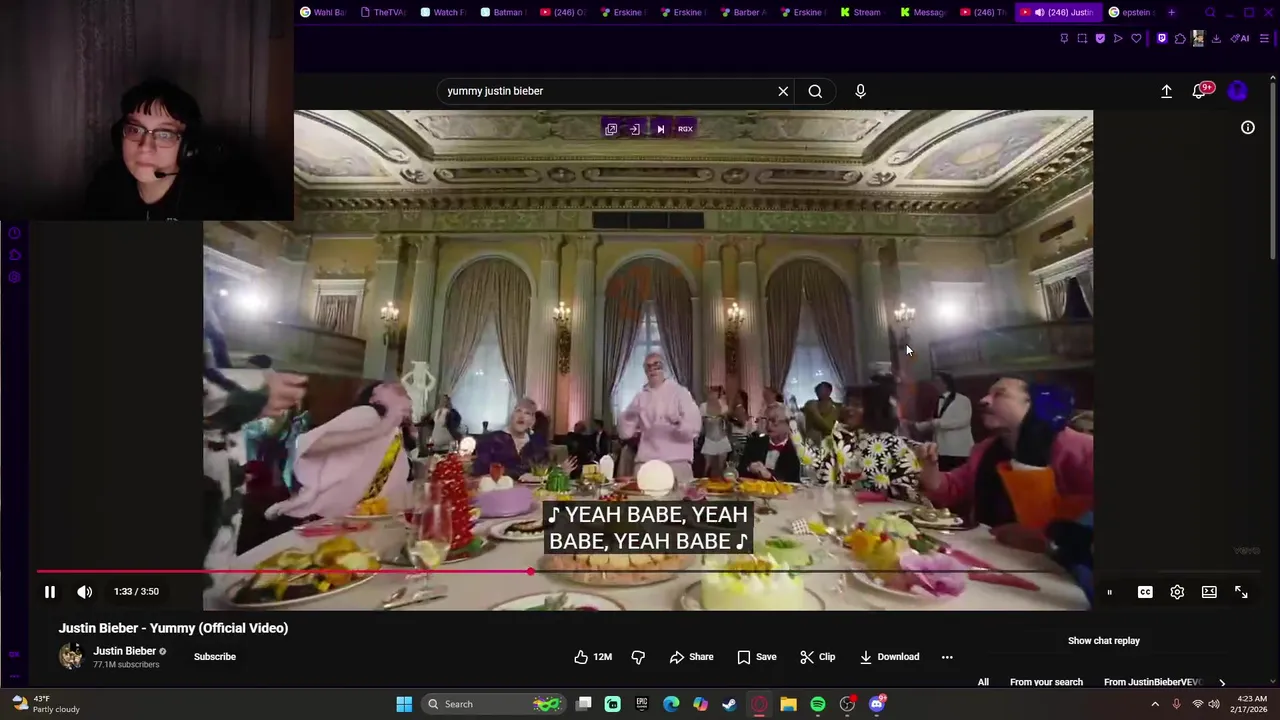
Task: Select the 'From JustinBieberVEVO' chip
Action: [1152, 682]
